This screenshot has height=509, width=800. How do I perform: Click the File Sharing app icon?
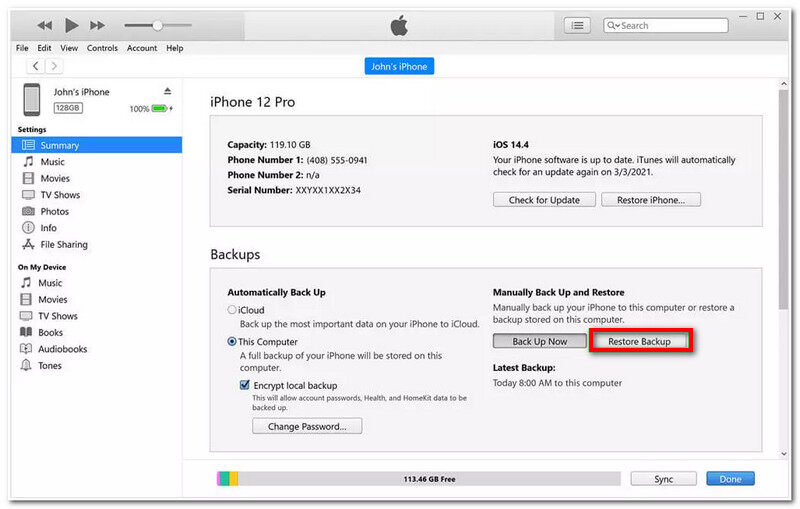coord(29,244)
